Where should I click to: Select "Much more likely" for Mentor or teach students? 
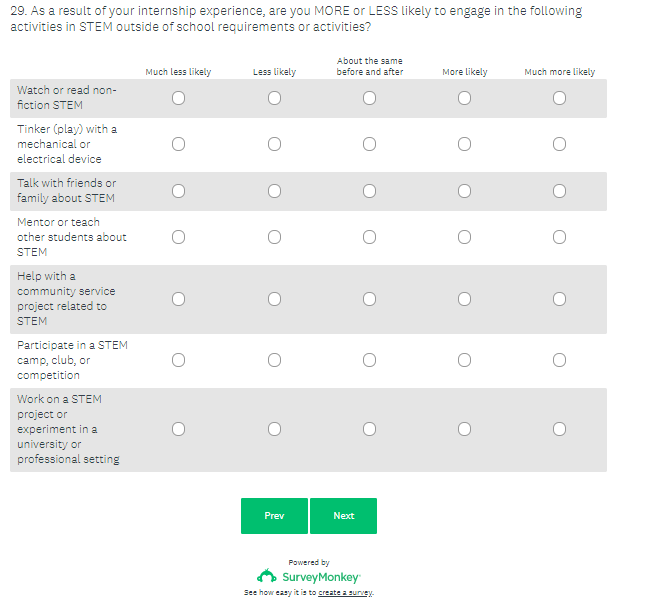559,237
